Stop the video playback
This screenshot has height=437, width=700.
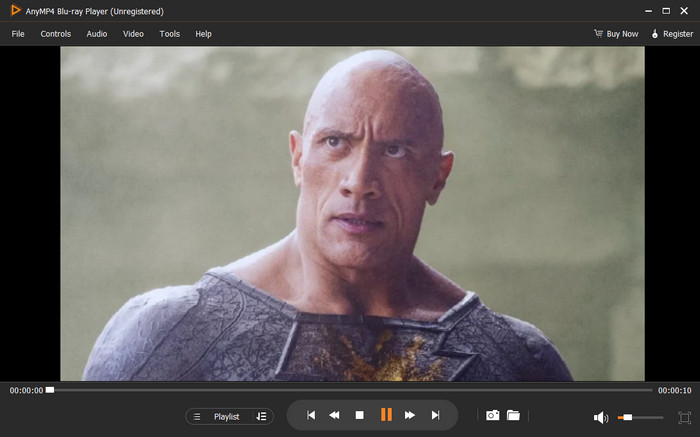point(359,415)
